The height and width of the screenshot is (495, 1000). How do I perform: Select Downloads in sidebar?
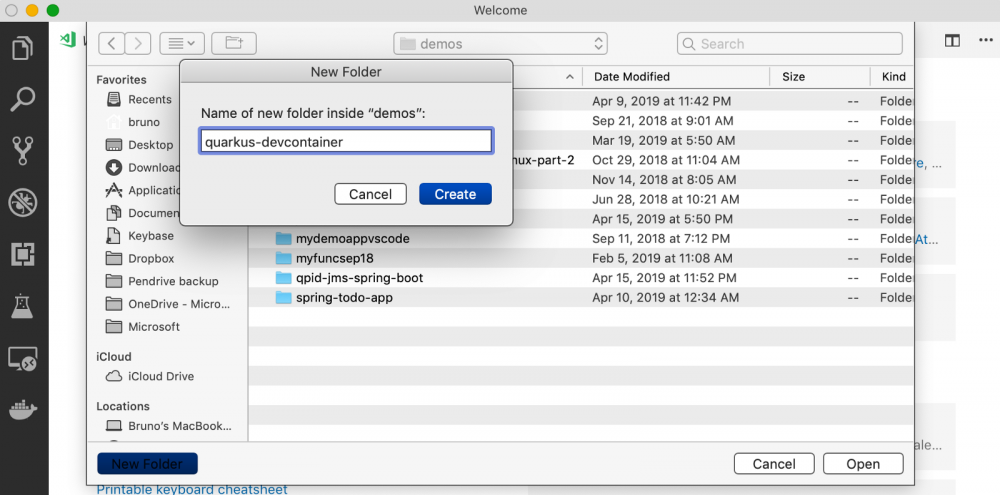[x=142, y=168]
